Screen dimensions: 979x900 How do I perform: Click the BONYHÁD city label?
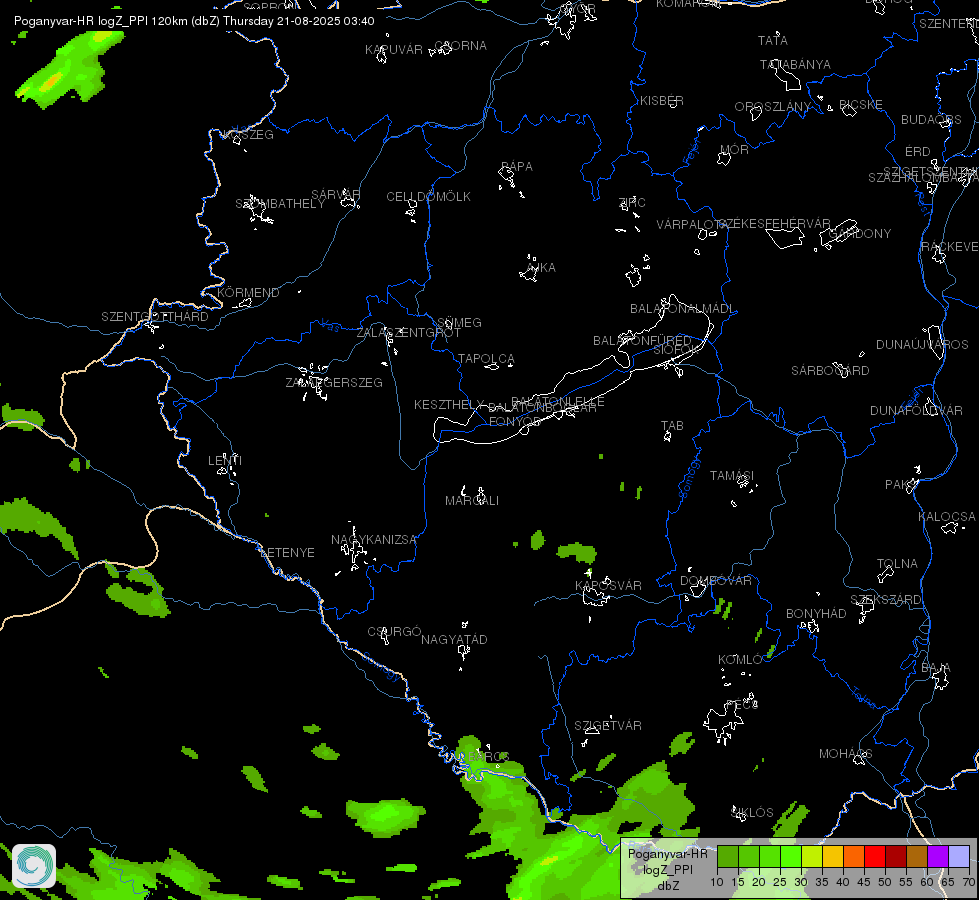click(x=816, y=614)
